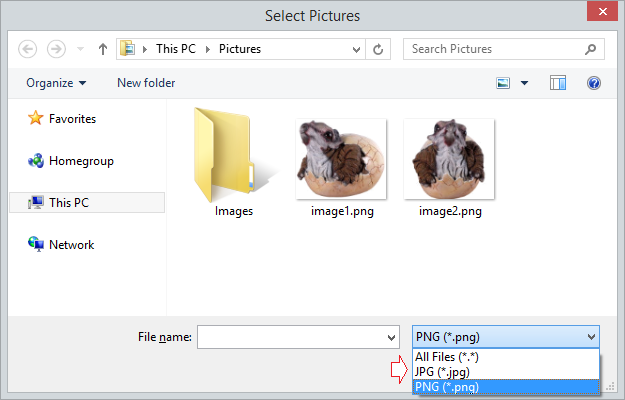The image size is (625, 400).
Task: Go up one folder level
Action: tap(103, 49)
